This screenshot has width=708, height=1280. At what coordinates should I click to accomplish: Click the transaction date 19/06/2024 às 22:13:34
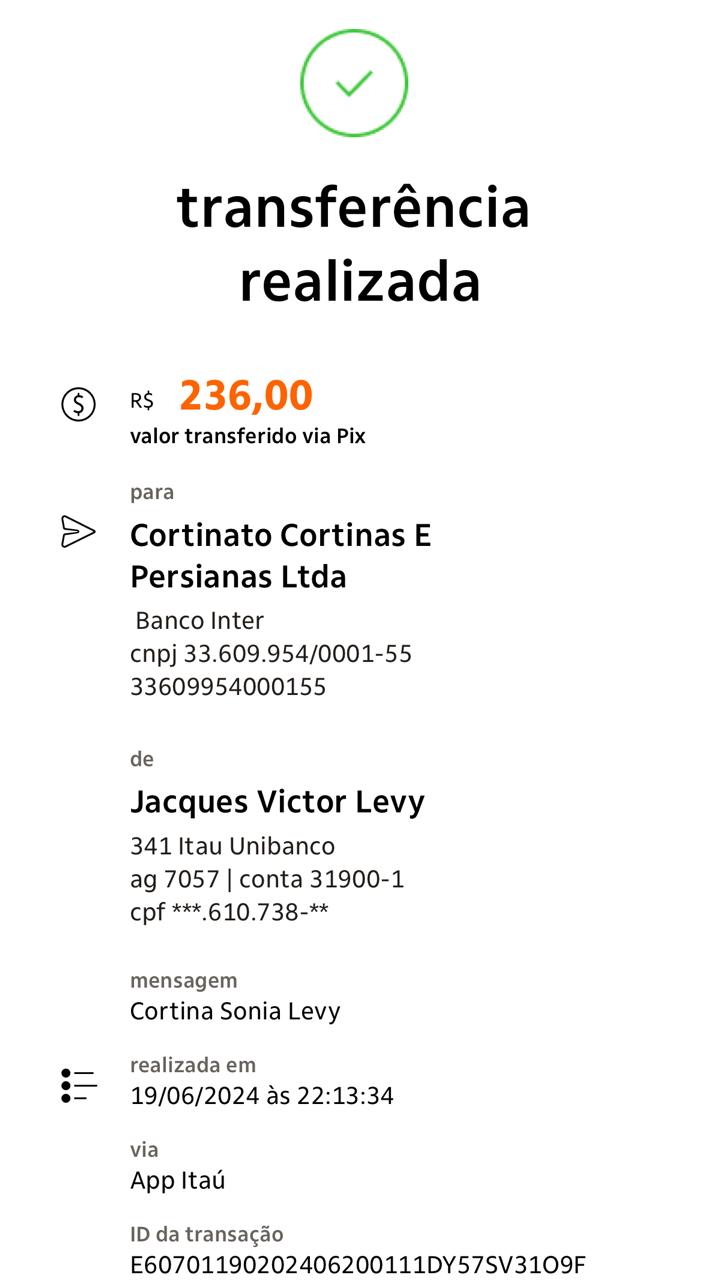tap(262, 1096)
